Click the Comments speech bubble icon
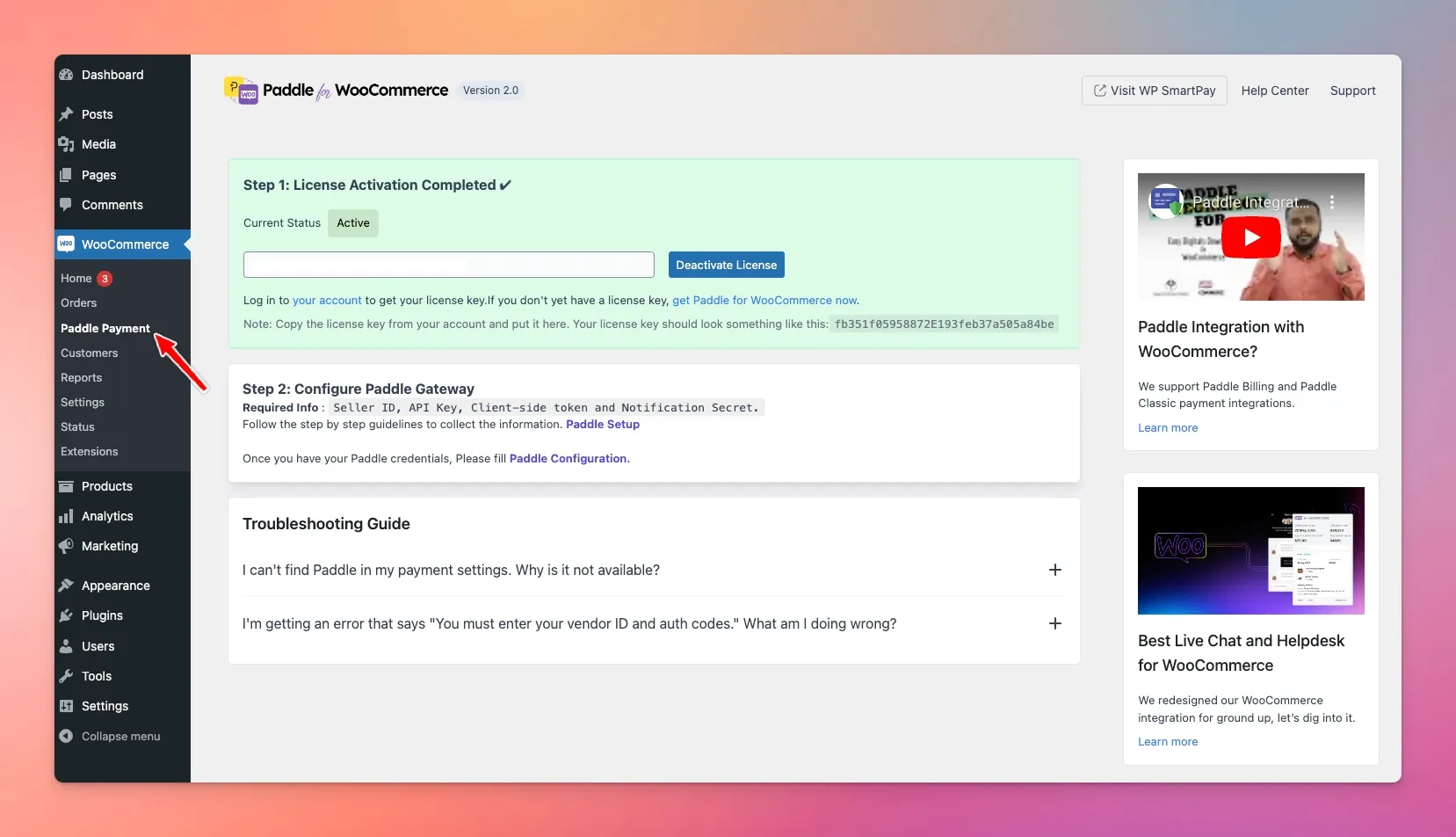The image size is (1456, 837). pyautogui.click(x=66, y=205)
